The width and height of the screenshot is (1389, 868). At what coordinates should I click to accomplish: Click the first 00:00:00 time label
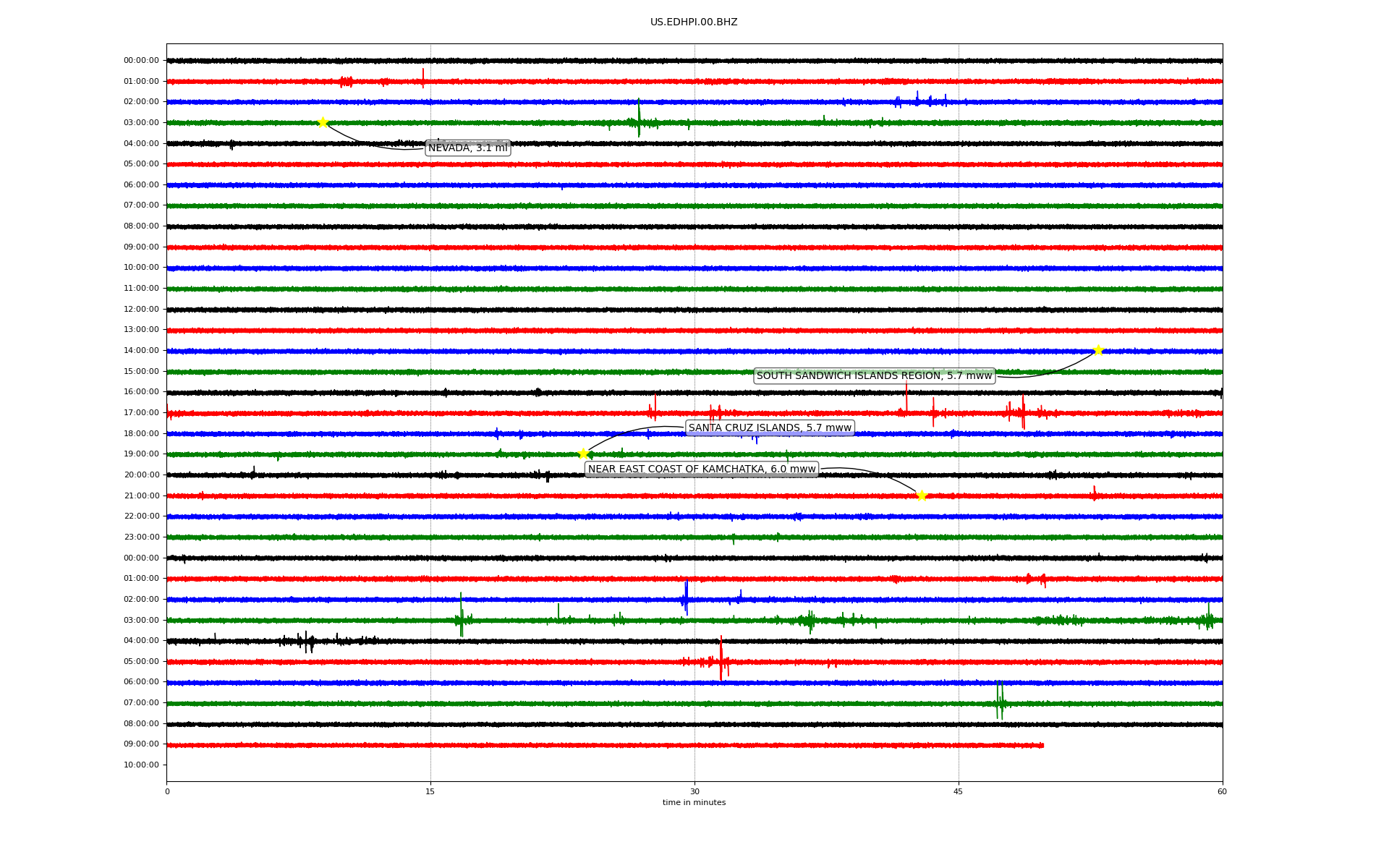pyautogui.click(x=141, y=61)
